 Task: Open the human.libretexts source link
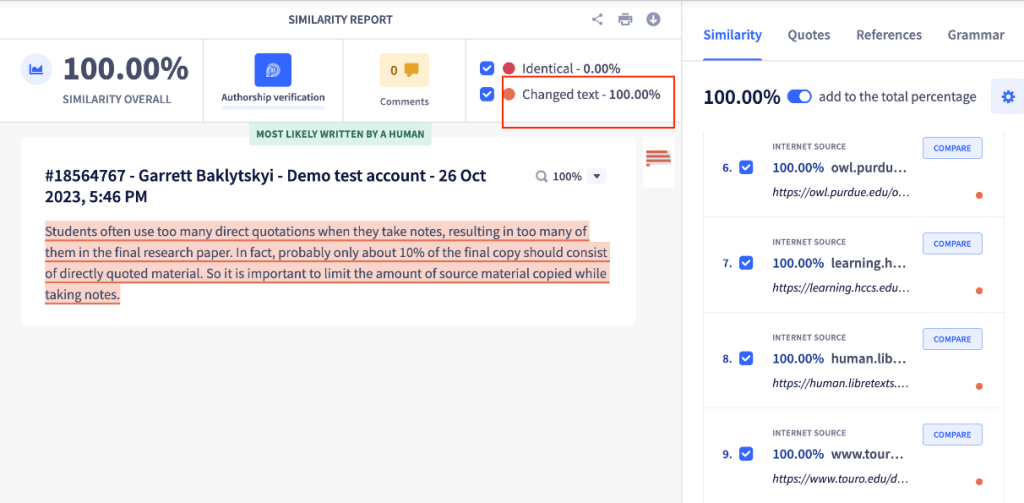(840, 383)
